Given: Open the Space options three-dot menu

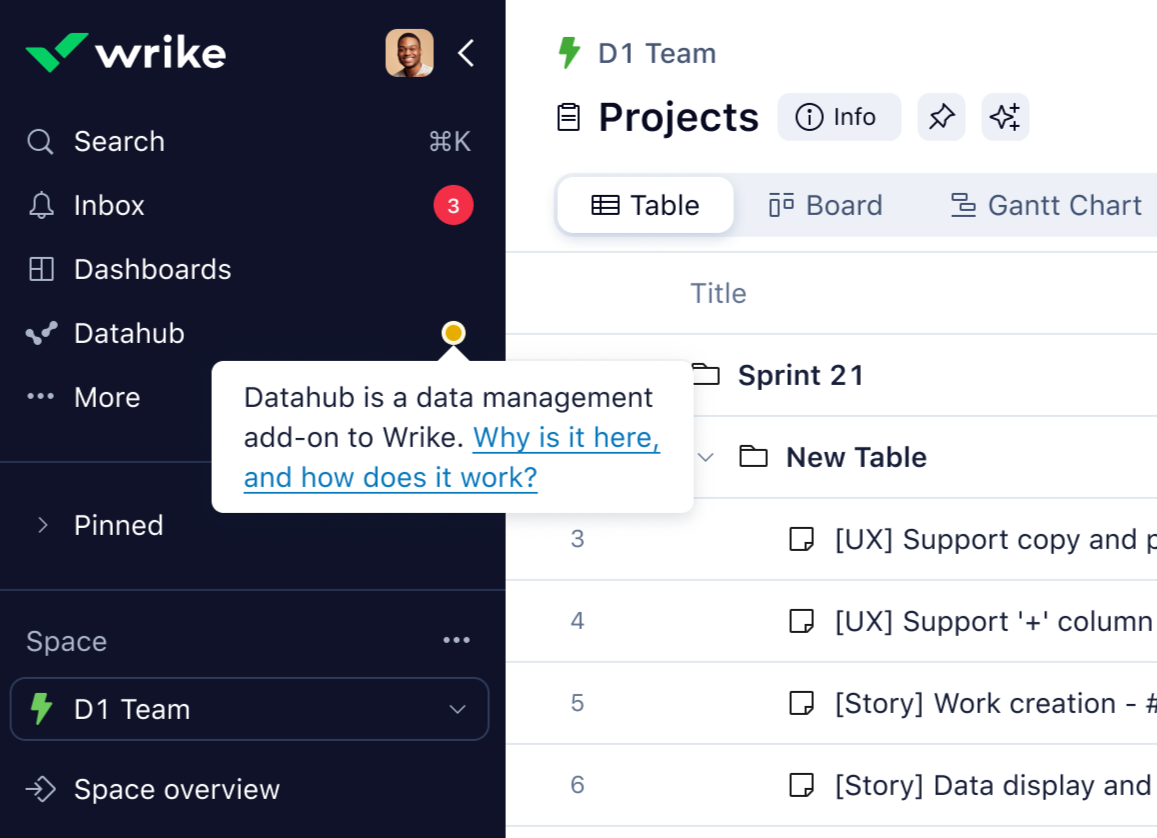Looking at the screenshot, I should coord(456,640).
